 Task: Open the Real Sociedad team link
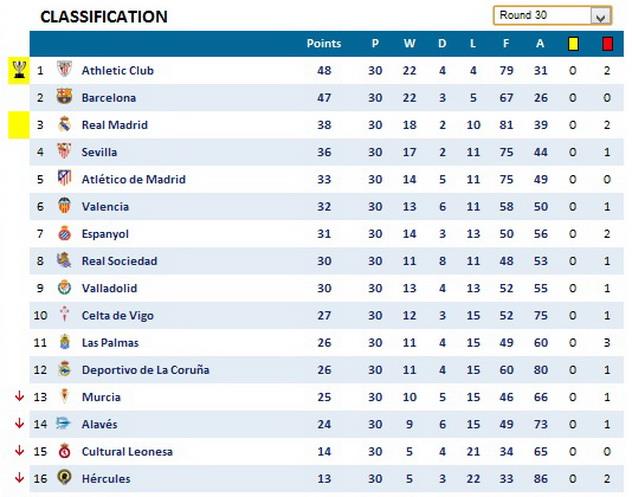point(119,261)
